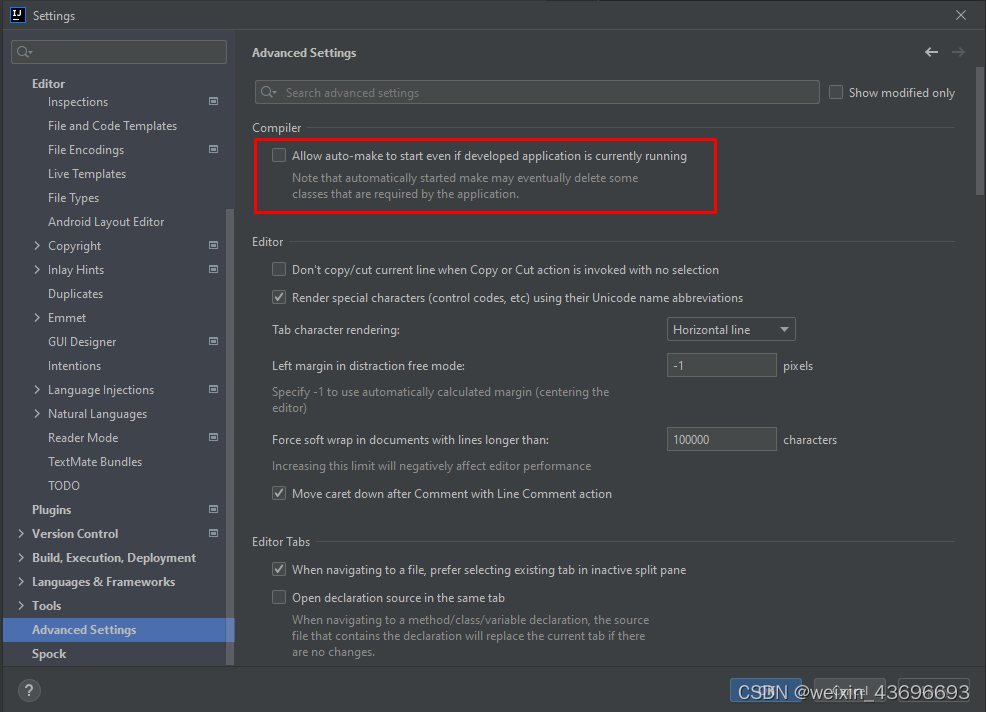Expand the Tools section
The width and height of the screenshot is (986, 712).
pos(21,605)
